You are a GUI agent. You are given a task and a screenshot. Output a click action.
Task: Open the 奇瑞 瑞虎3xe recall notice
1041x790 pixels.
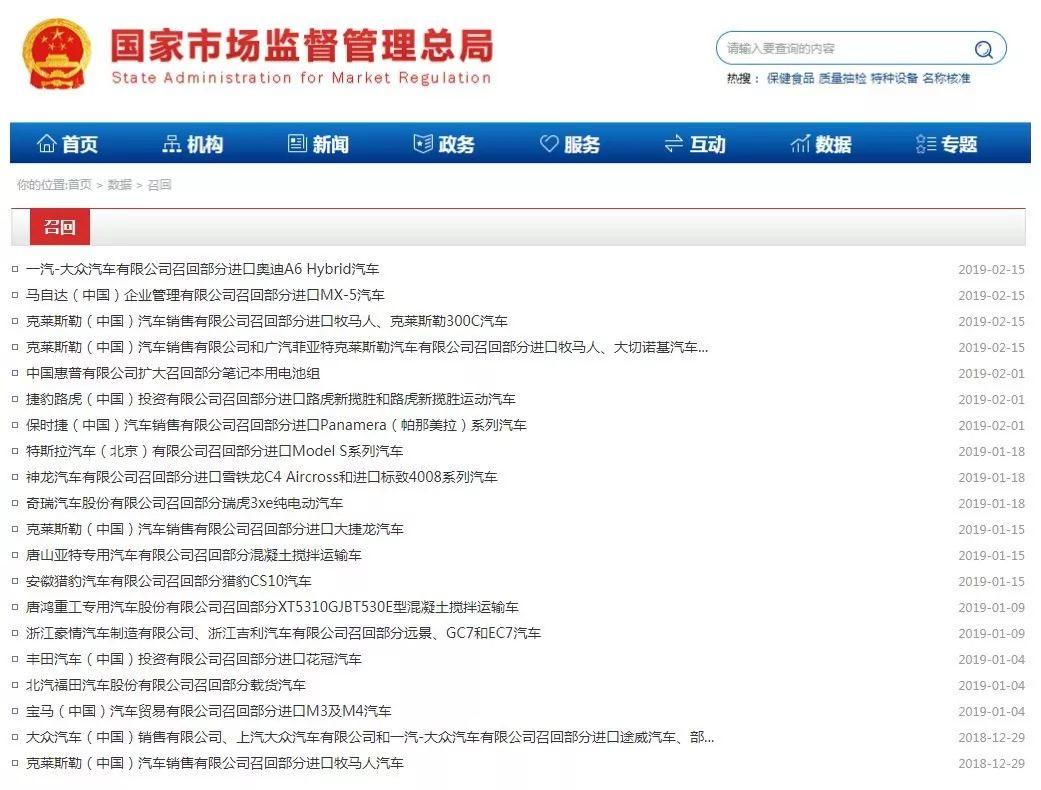[184, 503]
